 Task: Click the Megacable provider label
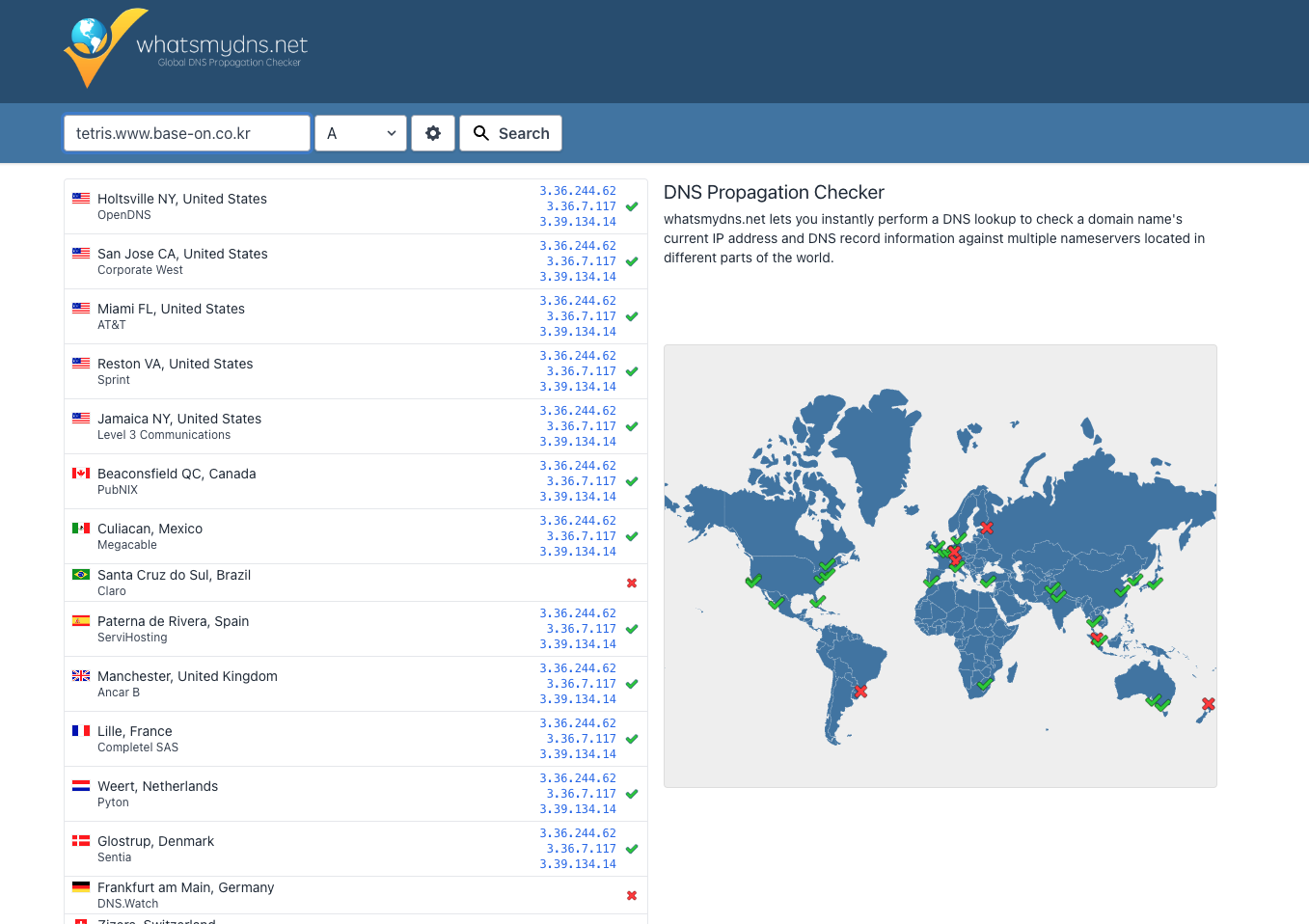click(x=126, y=545)
